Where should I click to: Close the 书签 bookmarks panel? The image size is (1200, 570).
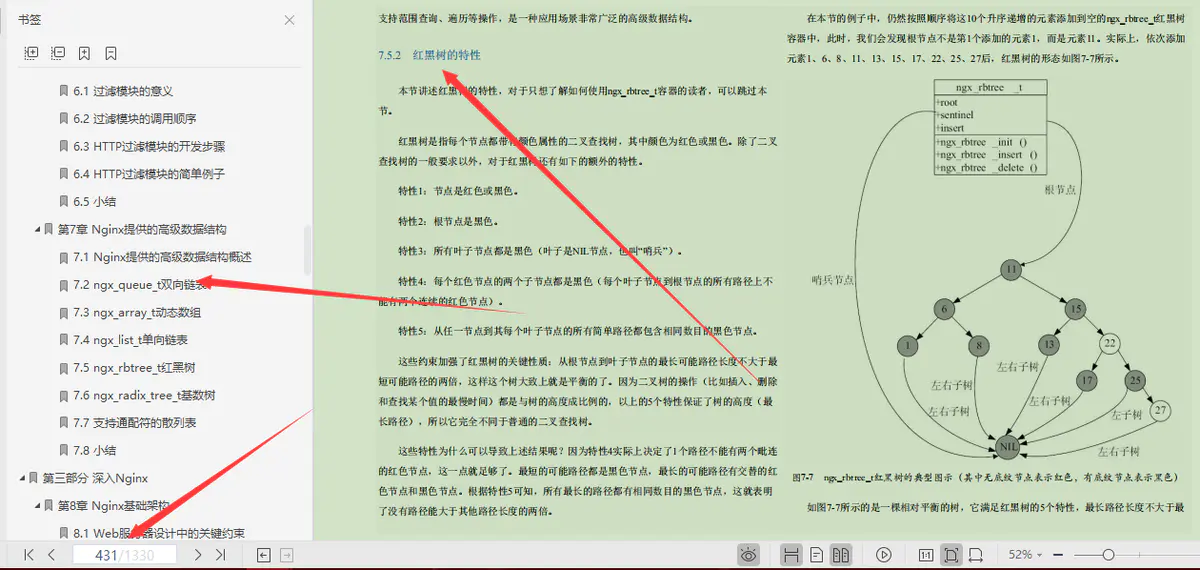(289, 20)
